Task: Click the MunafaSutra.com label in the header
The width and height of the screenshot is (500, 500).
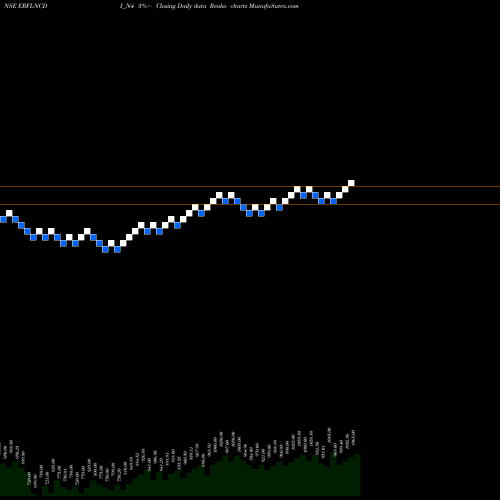Action: (x=274, y=6)
